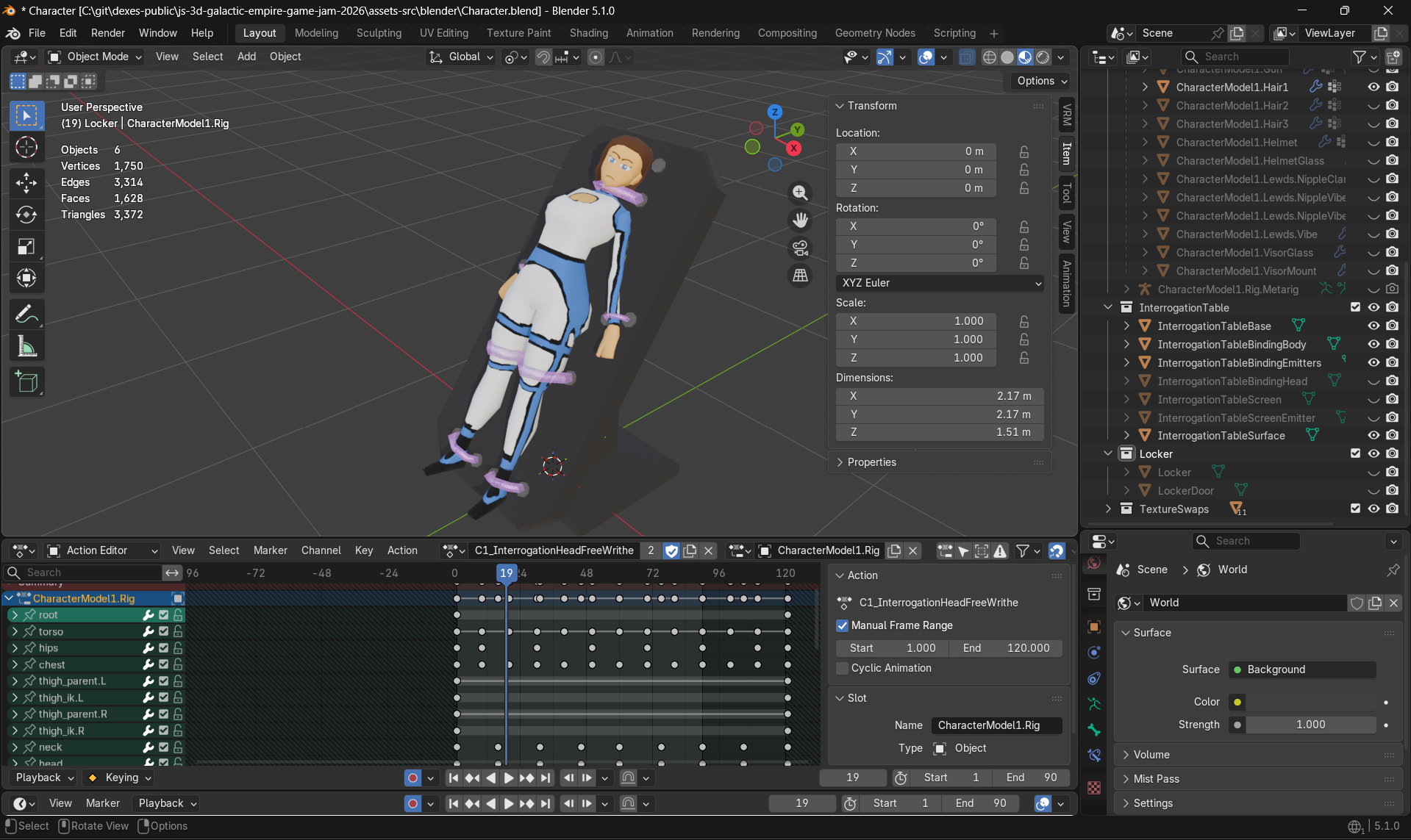Image resolution: width=1411 pixels, height=840 pixels.
Task: Open the Action Editor mode dropdown
Action: coord(102,550)
